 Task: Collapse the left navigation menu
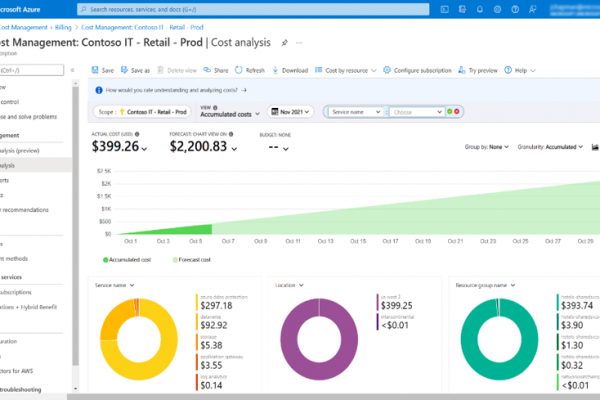click(72, 70)
